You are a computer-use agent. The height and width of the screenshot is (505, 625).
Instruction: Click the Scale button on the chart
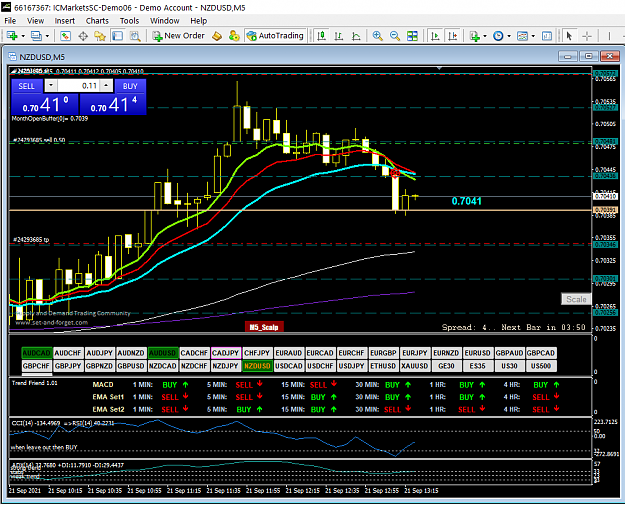(x=576, y=299)
